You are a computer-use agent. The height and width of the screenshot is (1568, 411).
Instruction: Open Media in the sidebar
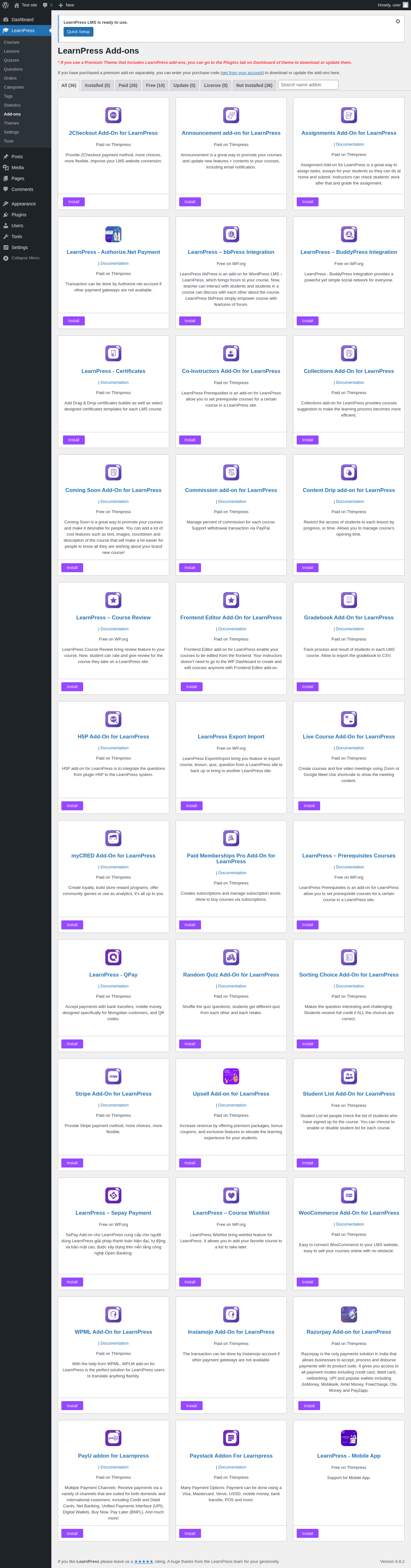click(x=26, y=168)
